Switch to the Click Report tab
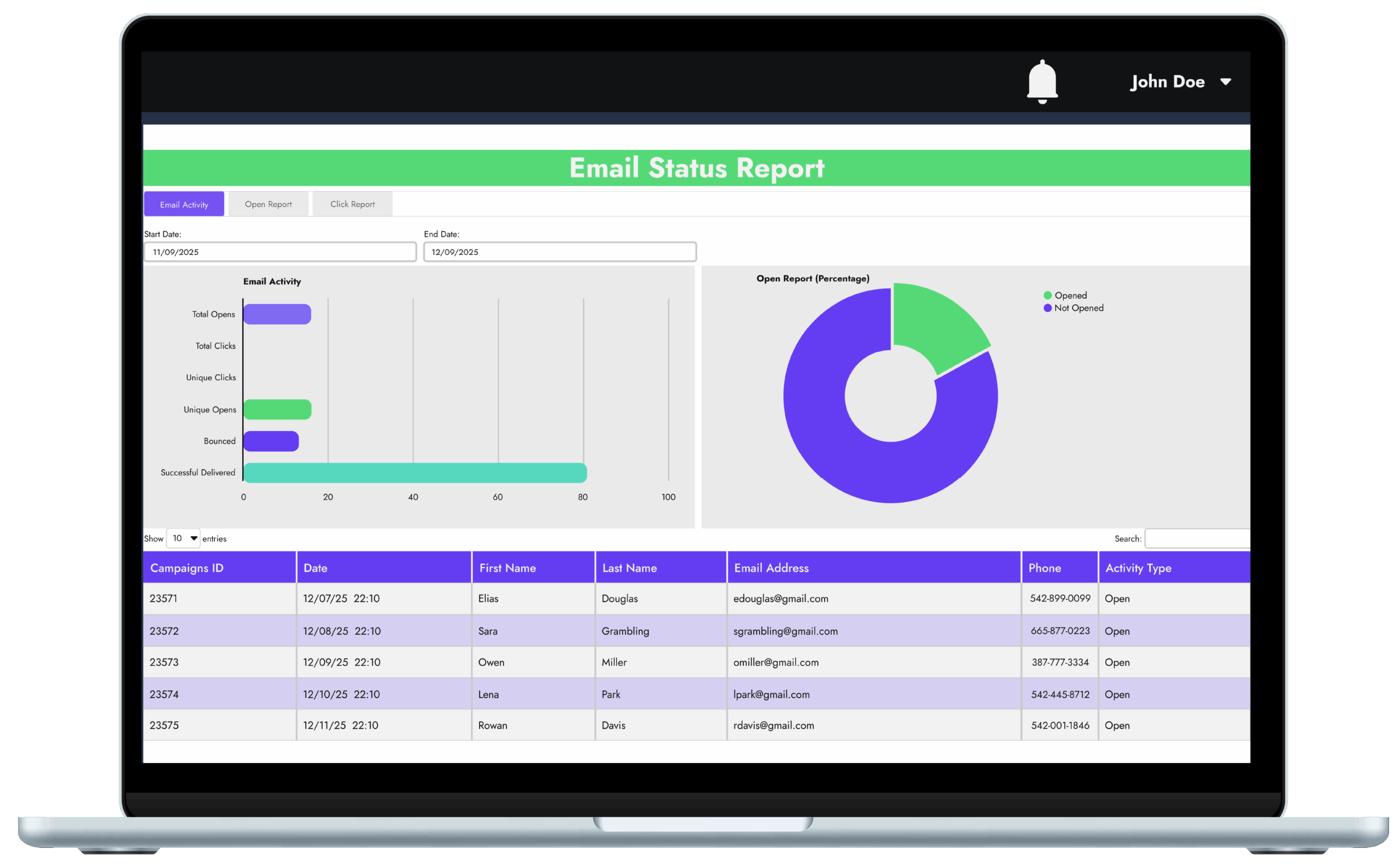The image size is (1400, 866). click(352, 204)
